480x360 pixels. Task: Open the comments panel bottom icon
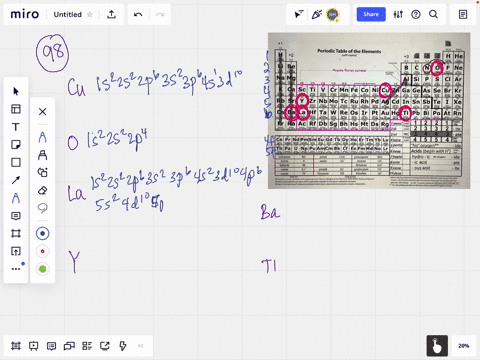click(51, 346)
